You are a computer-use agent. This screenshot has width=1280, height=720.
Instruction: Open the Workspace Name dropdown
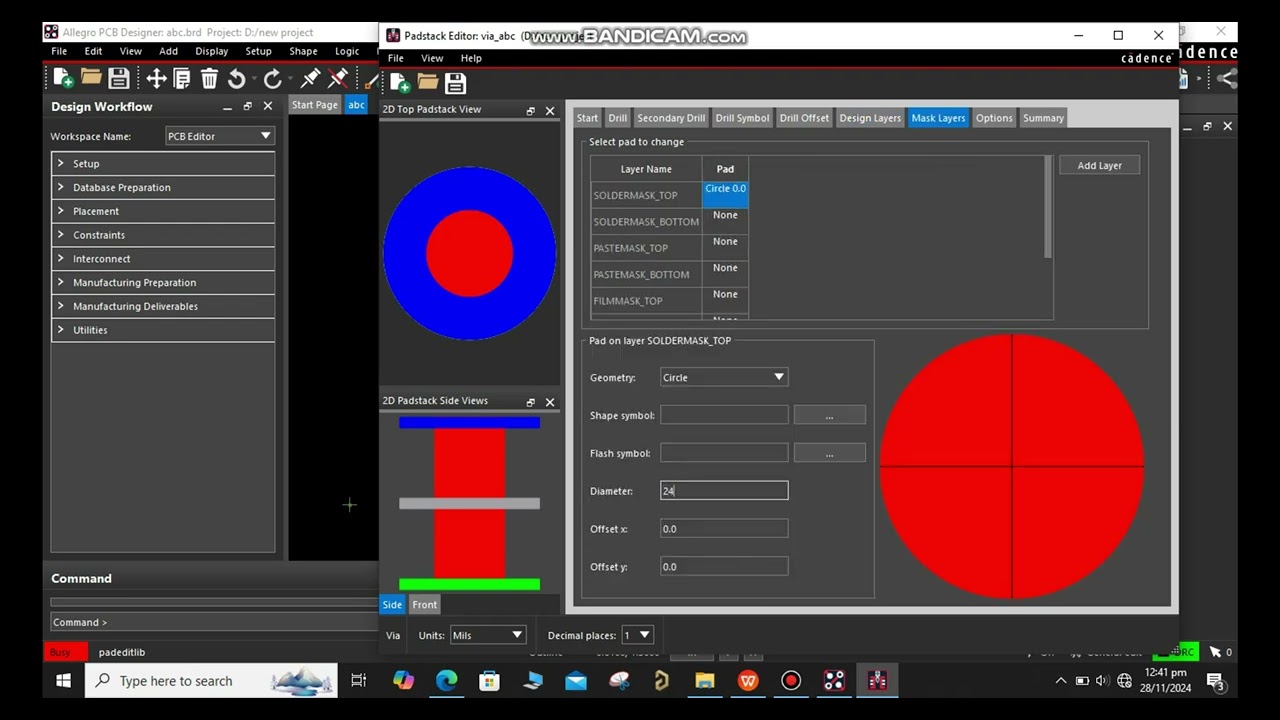[x=220, y=136]
